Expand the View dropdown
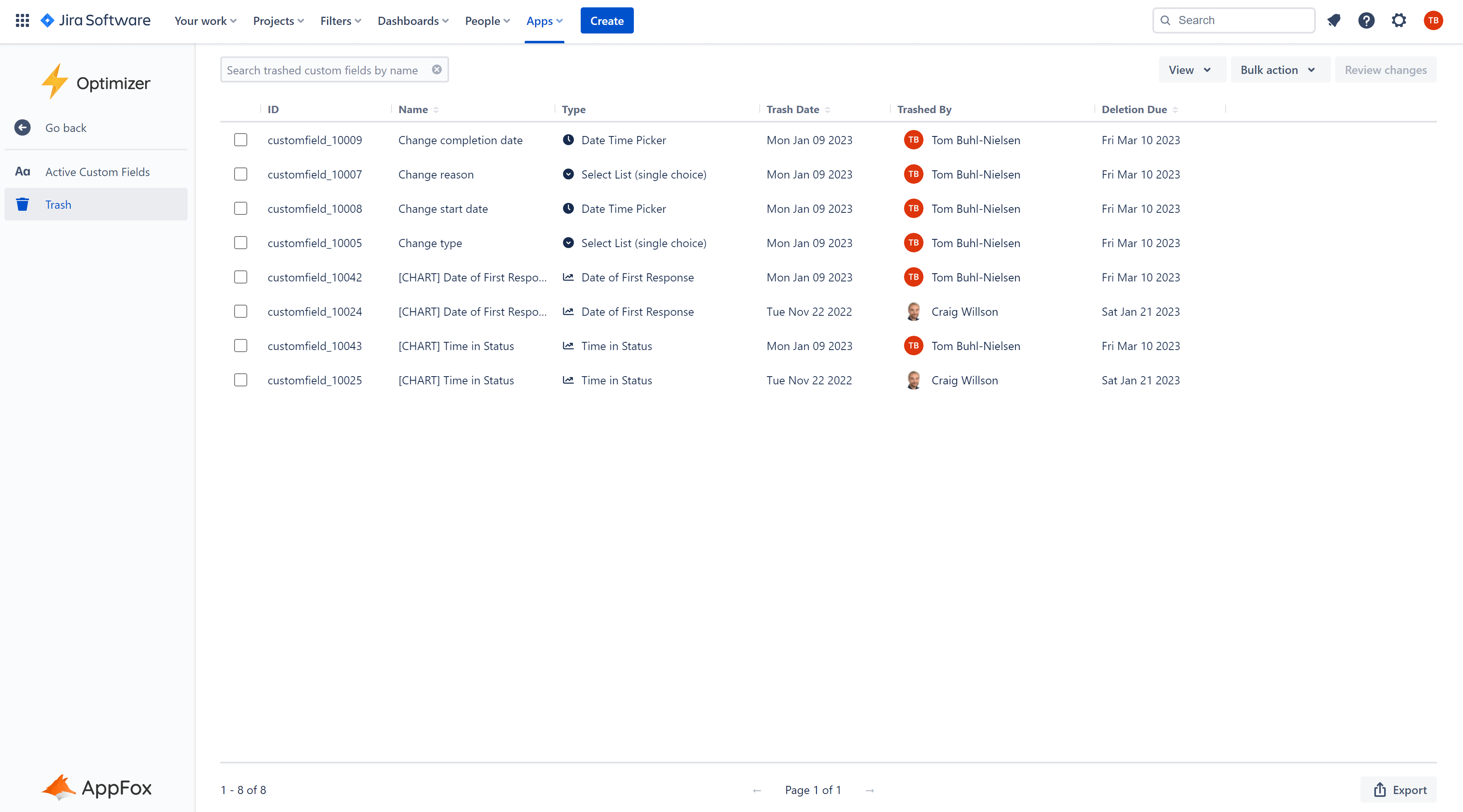The image size is (1463, 812). tap(1190, 70)
